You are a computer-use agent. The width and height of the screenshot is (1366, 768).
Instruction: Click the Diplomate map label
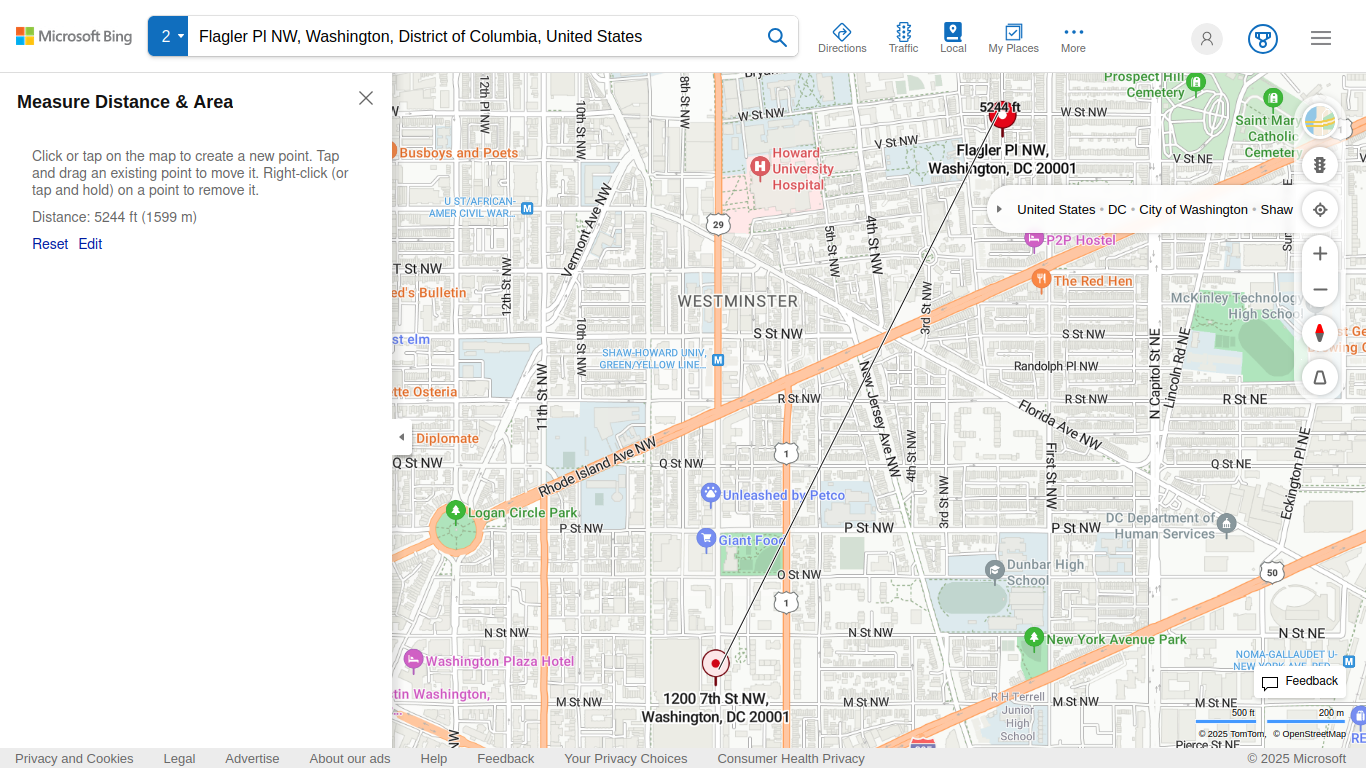tap(447, 438)
